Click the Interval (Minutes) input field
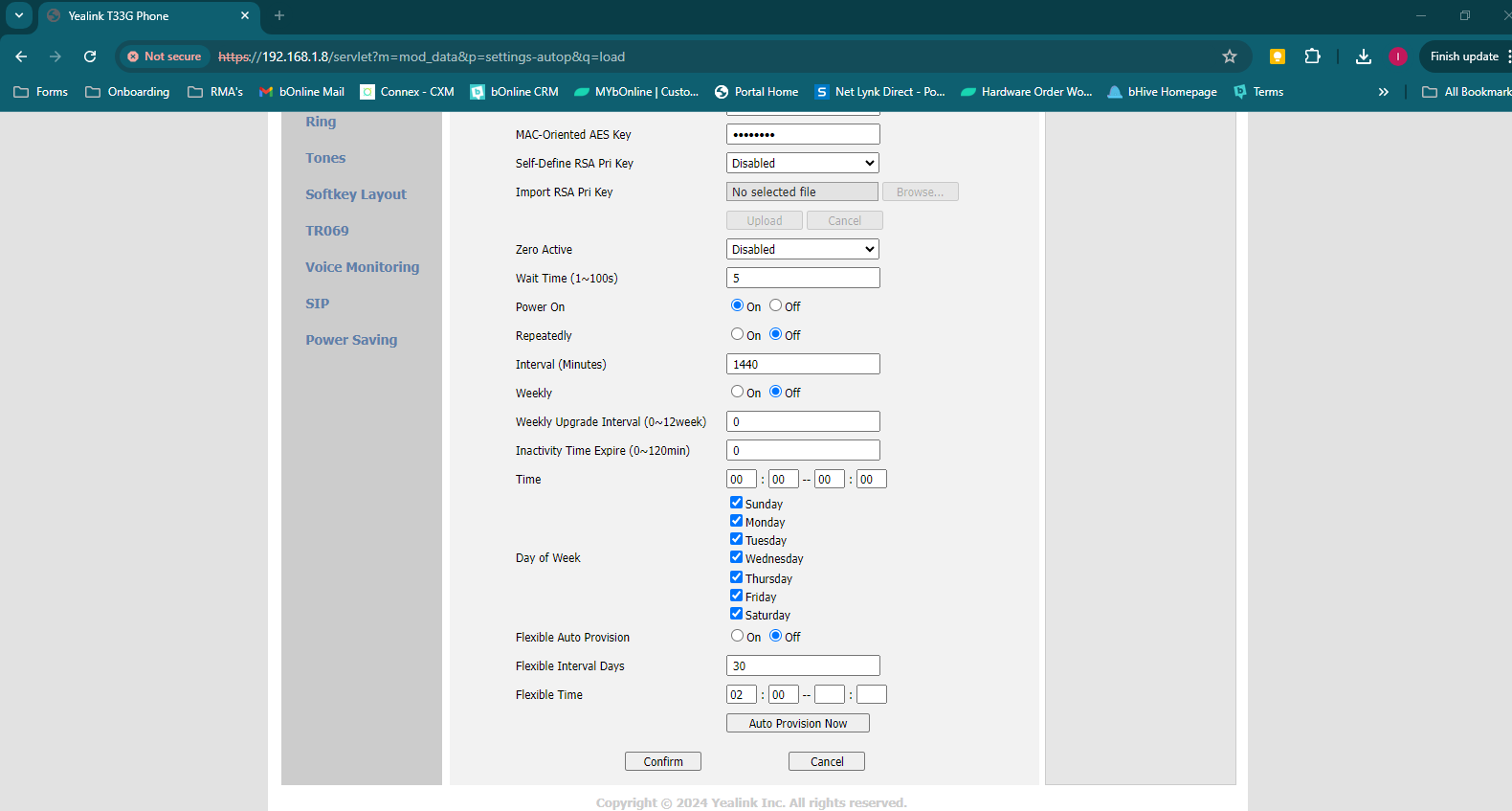This screenshot has width=1512, height=811. (x=802, y=364)
